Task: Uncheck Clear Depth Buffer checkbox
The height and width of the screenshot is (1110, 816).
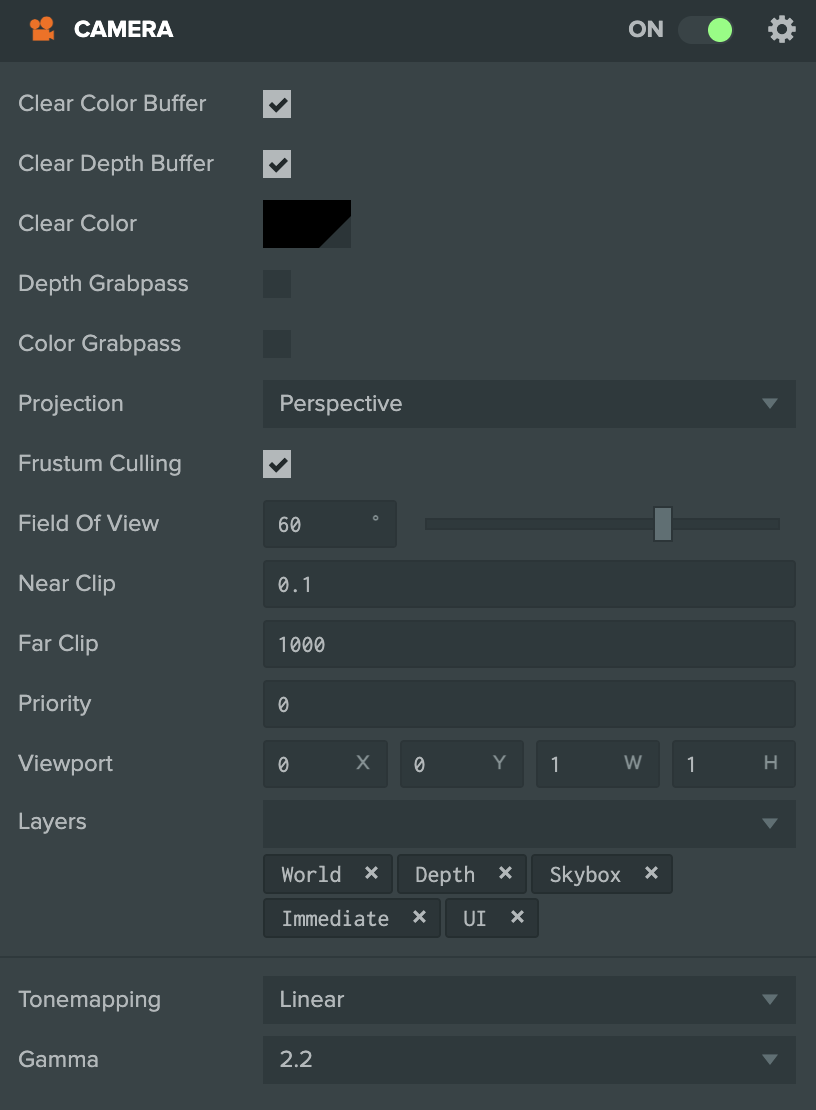Action: 277,164
